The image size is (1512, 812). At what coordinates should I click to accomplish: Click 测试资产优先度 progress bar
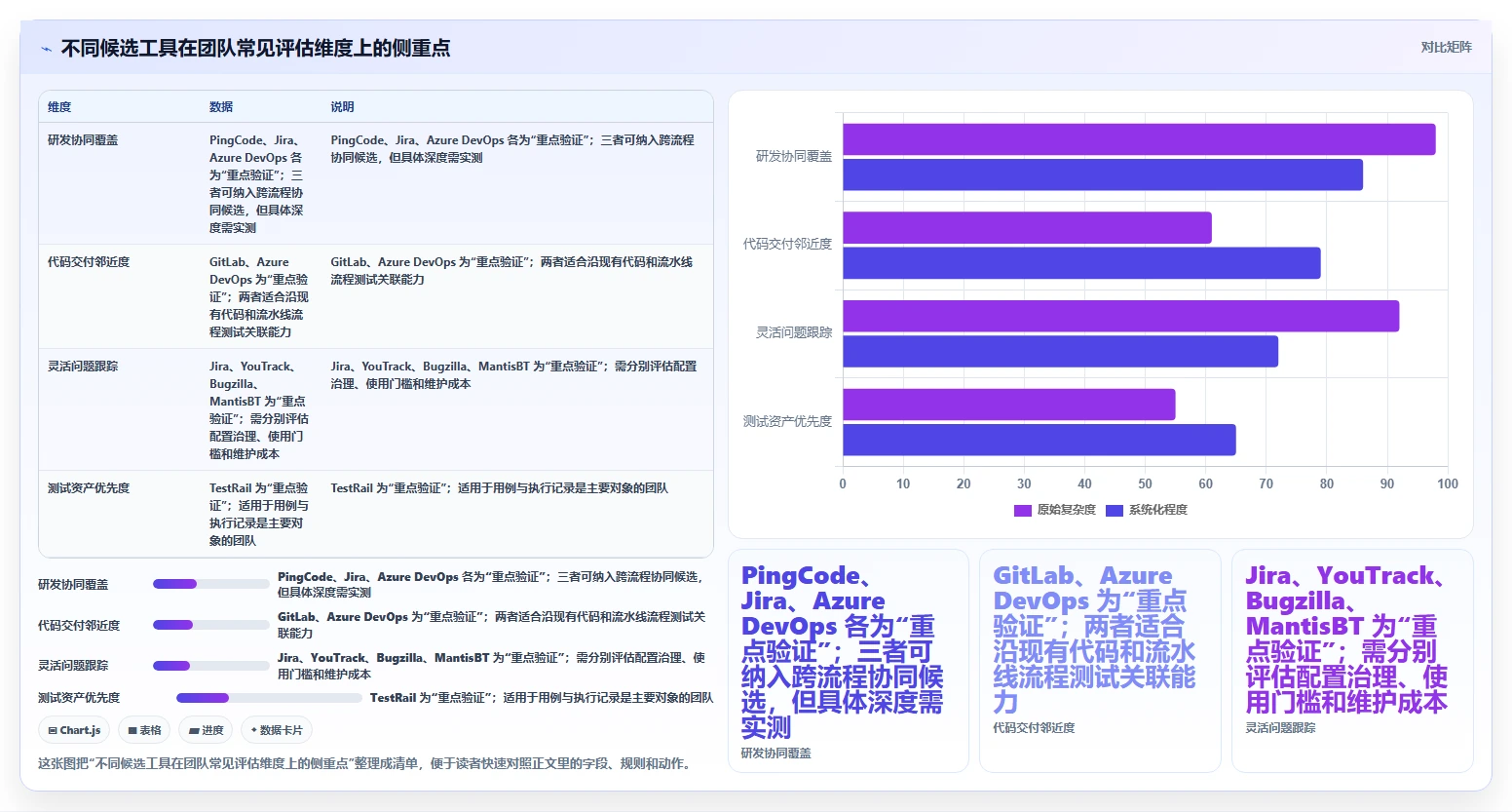click(269, 698)
